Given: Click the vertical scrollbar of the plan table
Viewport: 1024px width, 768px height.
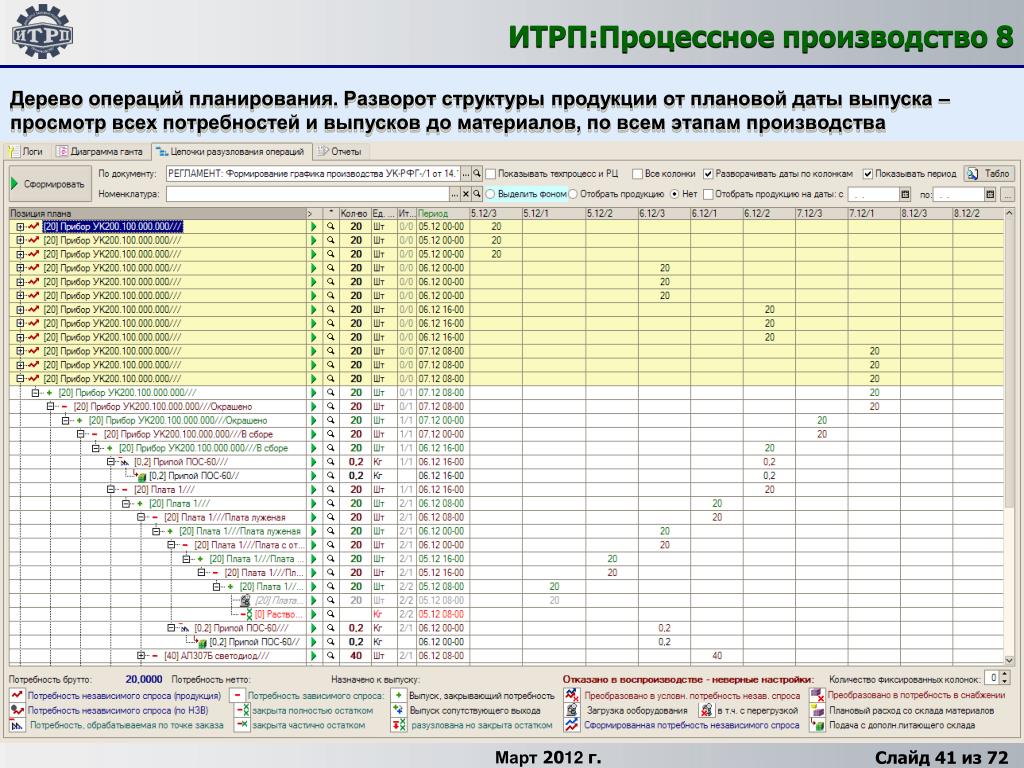Looking at the screenshot, I should coord(1009,436).
